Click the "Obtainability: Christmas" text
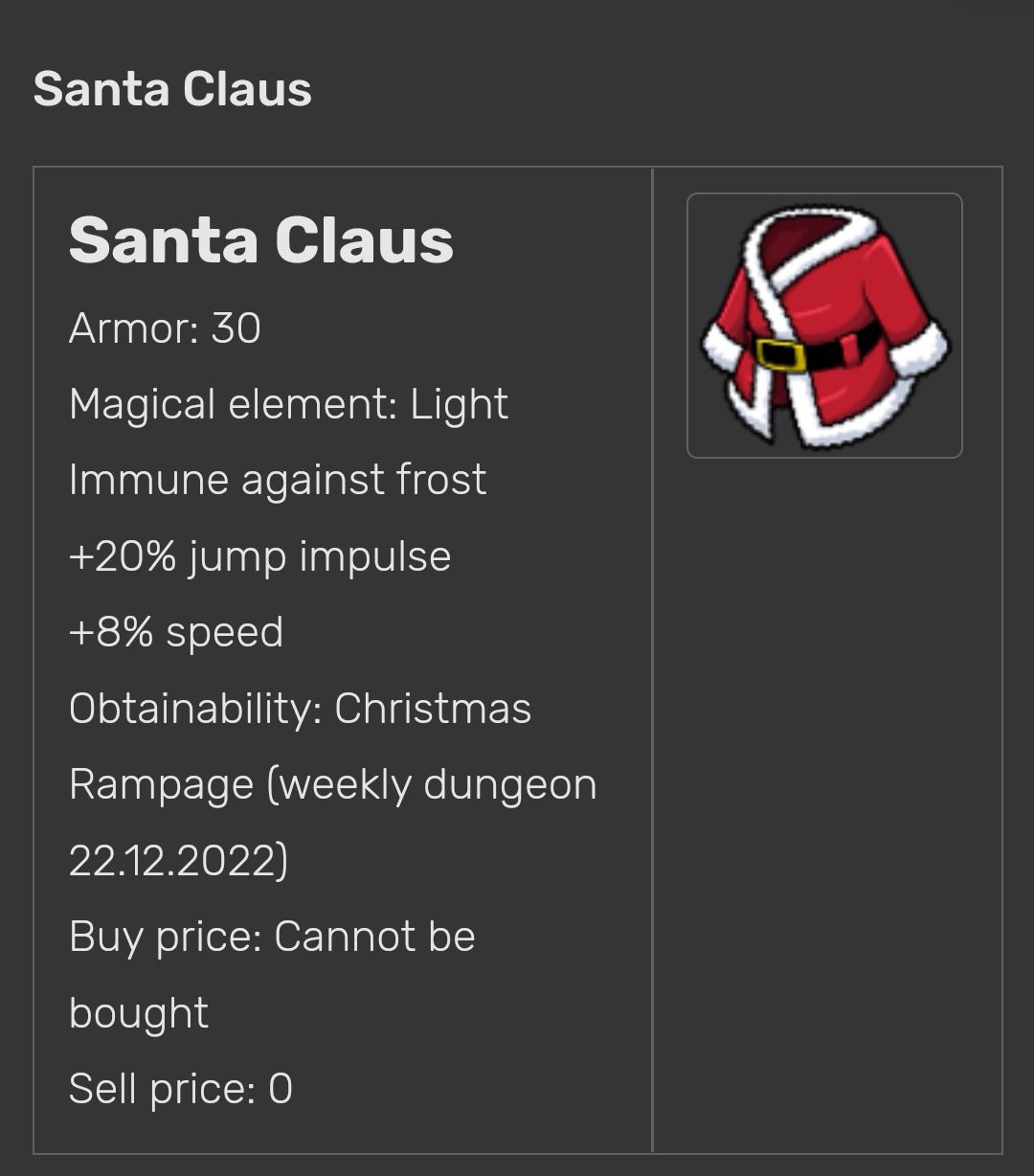Image resolution: width=1034 pixels, height=1176 pixels. [x=300, y=709]
